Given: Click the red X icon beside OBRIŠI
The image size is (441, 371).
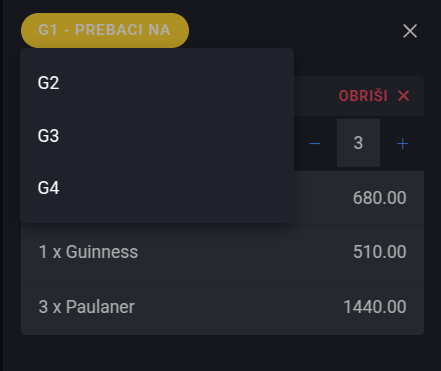Looking at the screenshot, I should 404,96.
